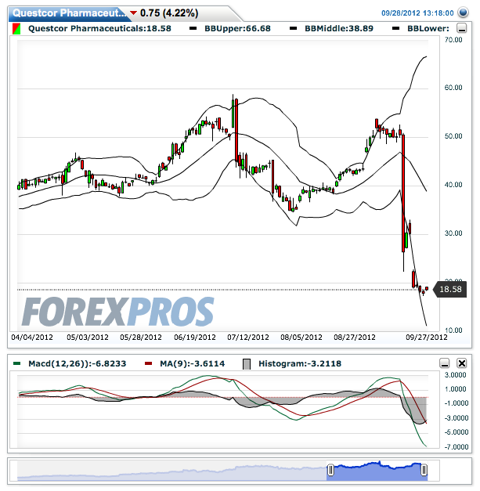Click the highlighted blue range in the navigator
The width and height of the screenshot is (480, 491).
(x=377, y=471)
